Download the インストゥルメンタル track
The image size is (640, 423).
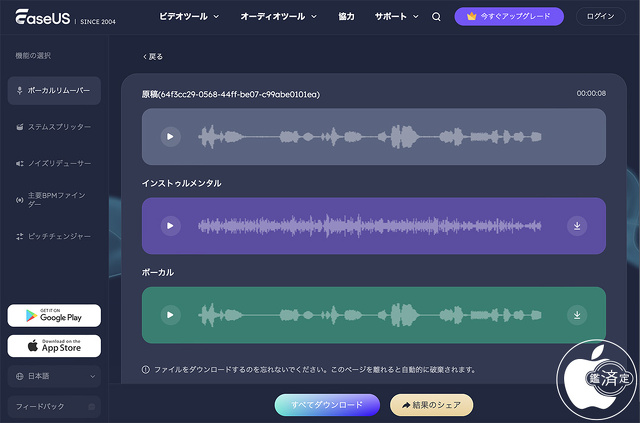pos(577,226)
